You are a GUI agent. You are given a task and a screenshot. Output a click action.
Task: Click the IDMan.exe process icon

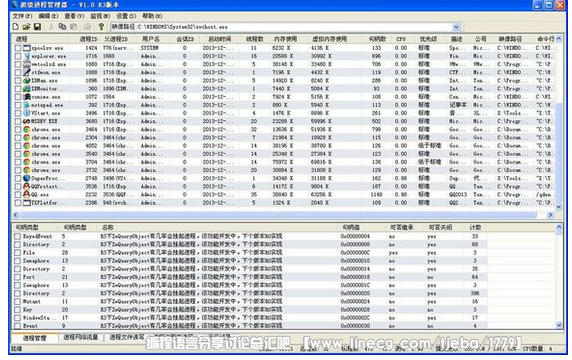pyautogui.click(x=27, y=81)
